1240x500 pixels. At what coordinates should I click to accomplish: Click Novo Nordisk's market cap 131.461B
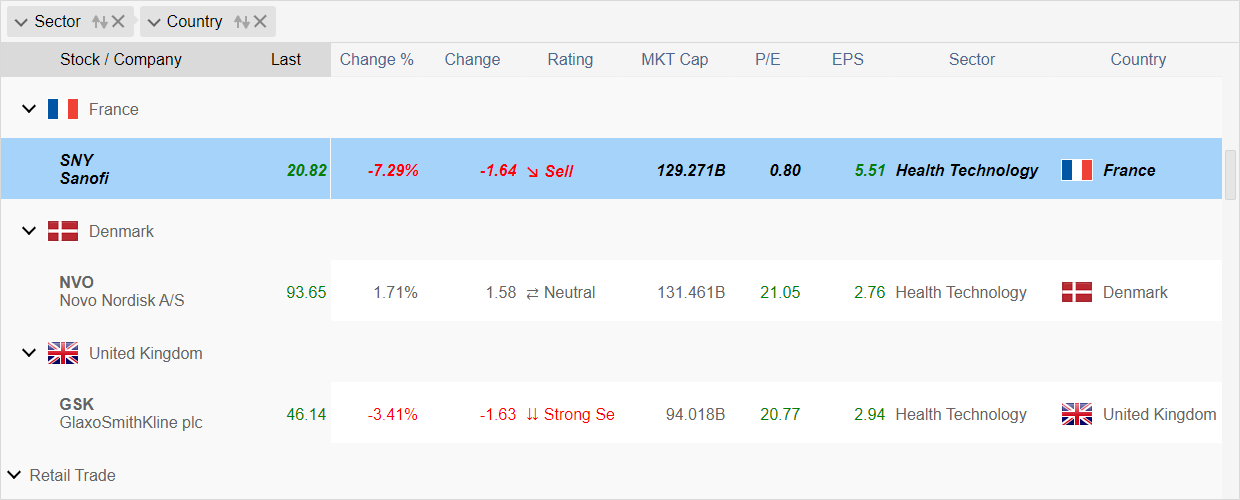pyautogui.click(x=691, y=292)
